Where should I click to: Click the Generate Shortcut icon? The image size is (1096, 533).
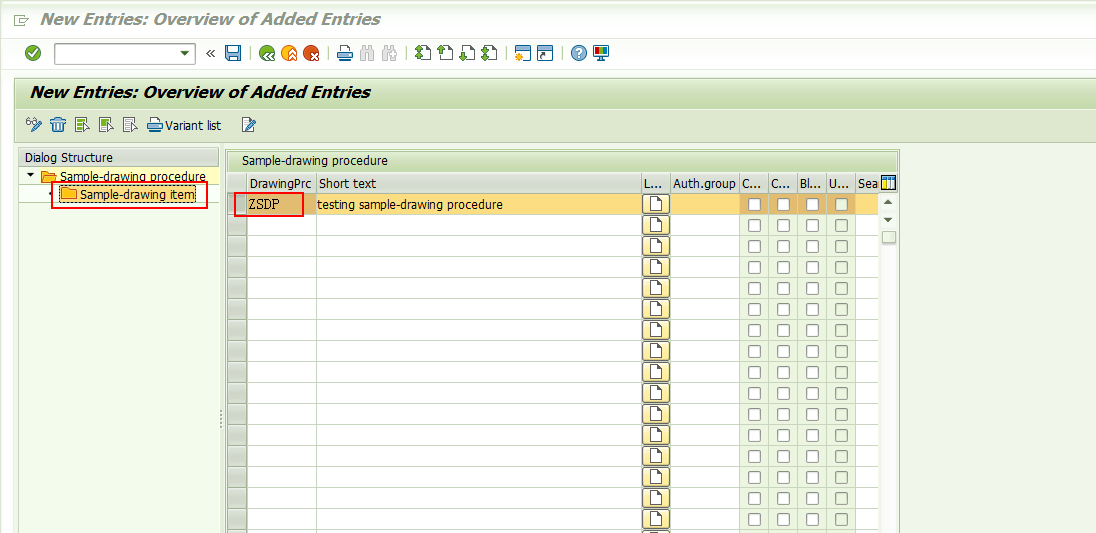click(545, 53)
